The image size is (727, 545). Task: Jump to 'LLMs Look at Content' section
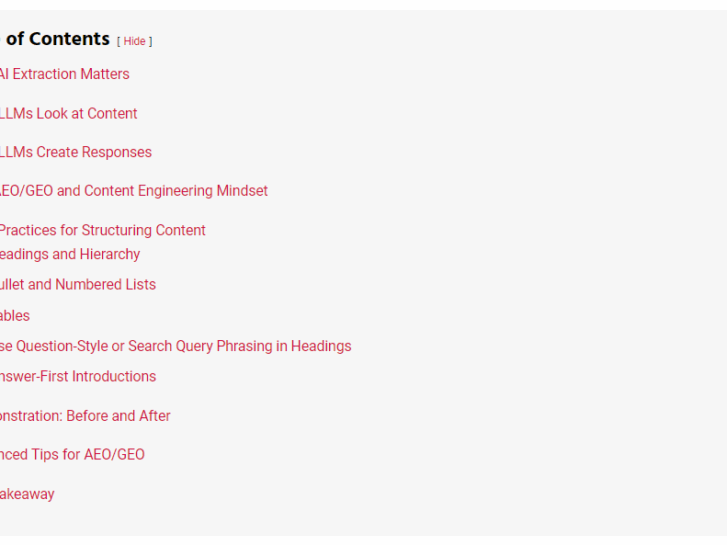pos(68,113)
